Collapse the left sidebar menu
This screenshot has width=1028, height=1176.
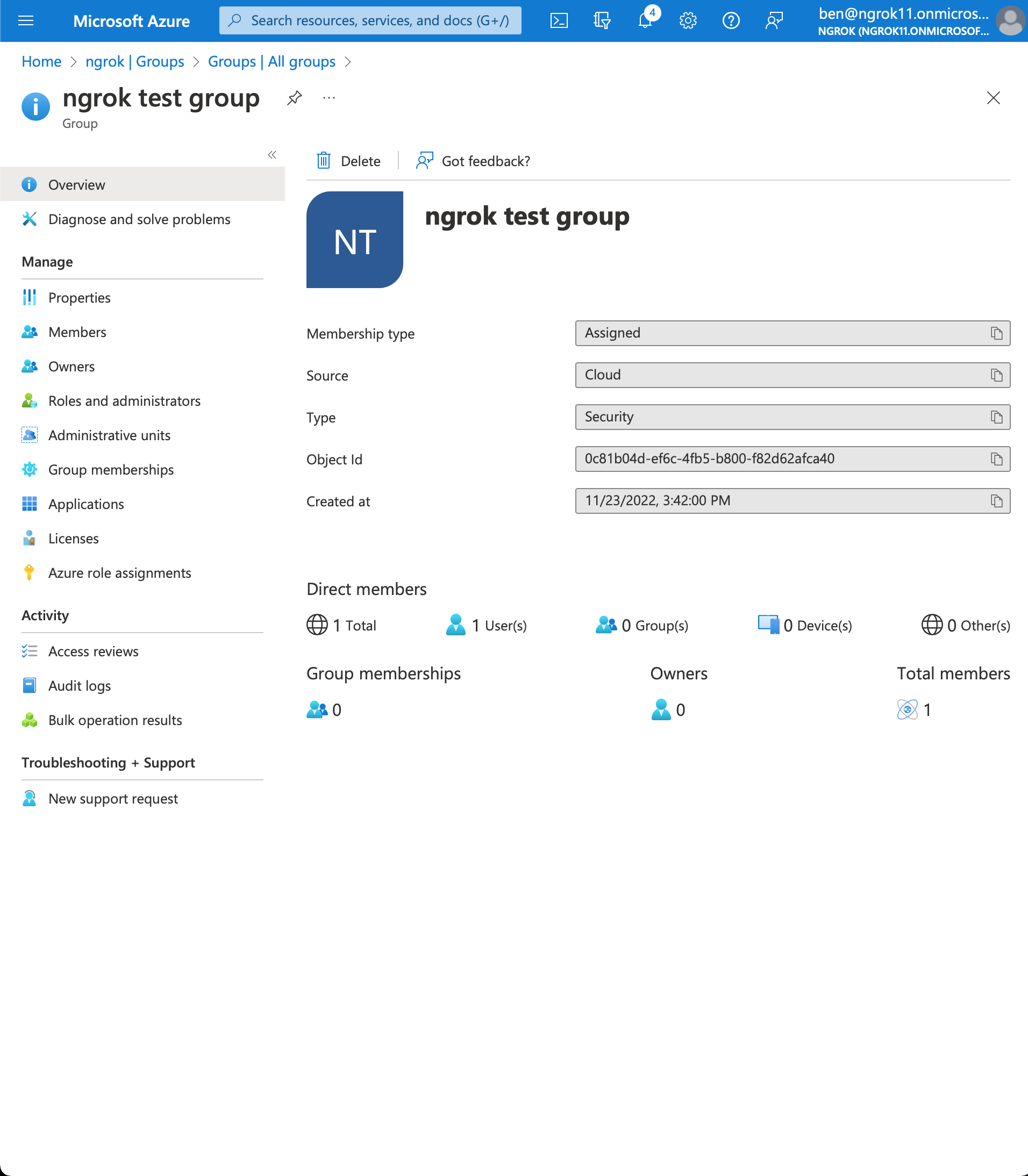point(272,155)
